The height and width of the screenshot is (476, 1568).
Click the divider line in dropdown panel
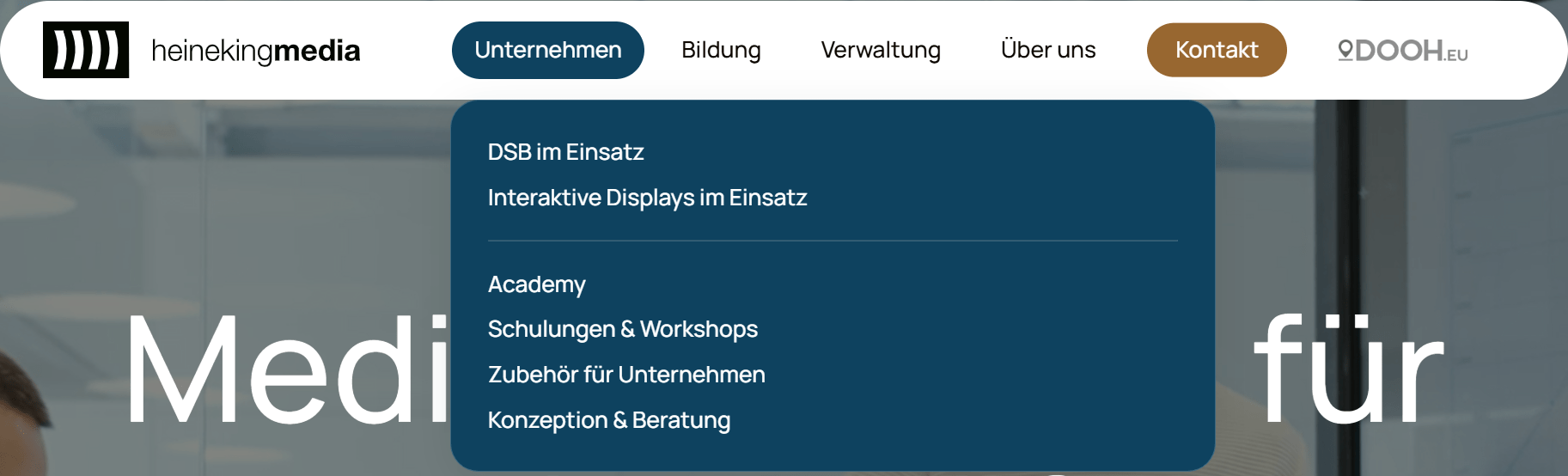click(833, 241)
